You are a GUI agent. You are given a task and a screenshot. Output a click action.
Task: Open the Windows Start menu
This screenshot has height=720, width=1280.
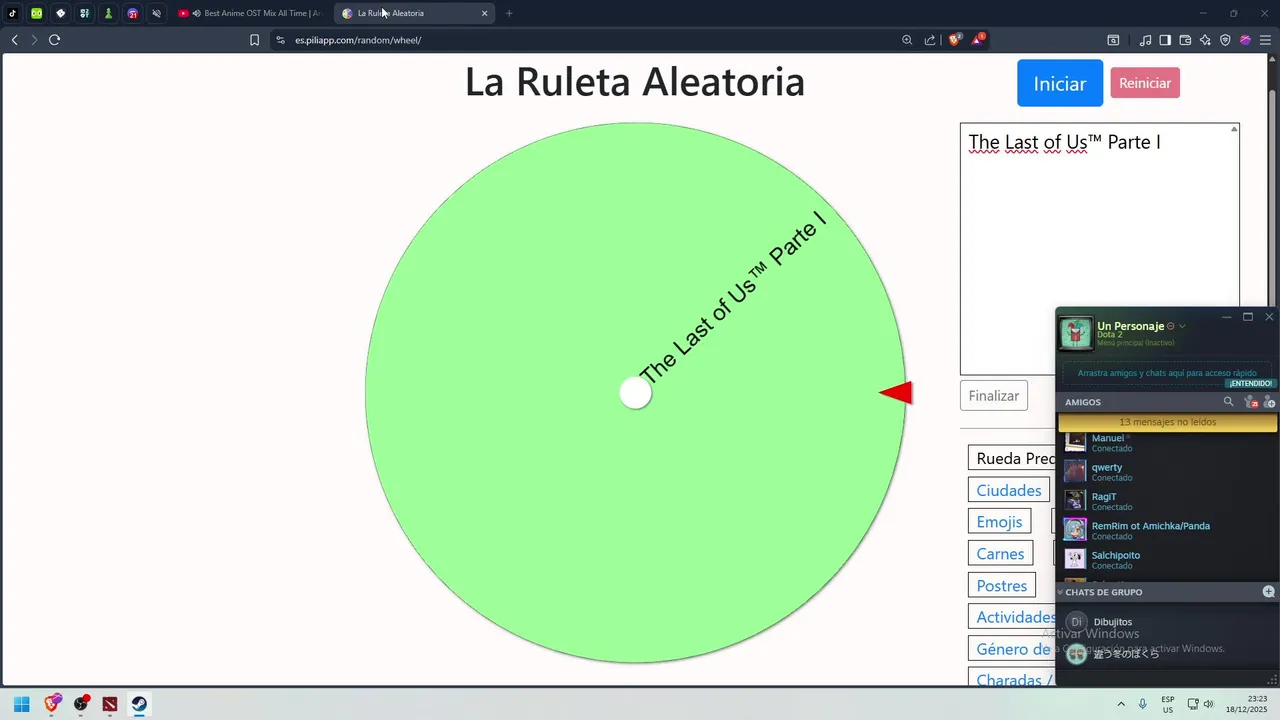click(22, 704)
